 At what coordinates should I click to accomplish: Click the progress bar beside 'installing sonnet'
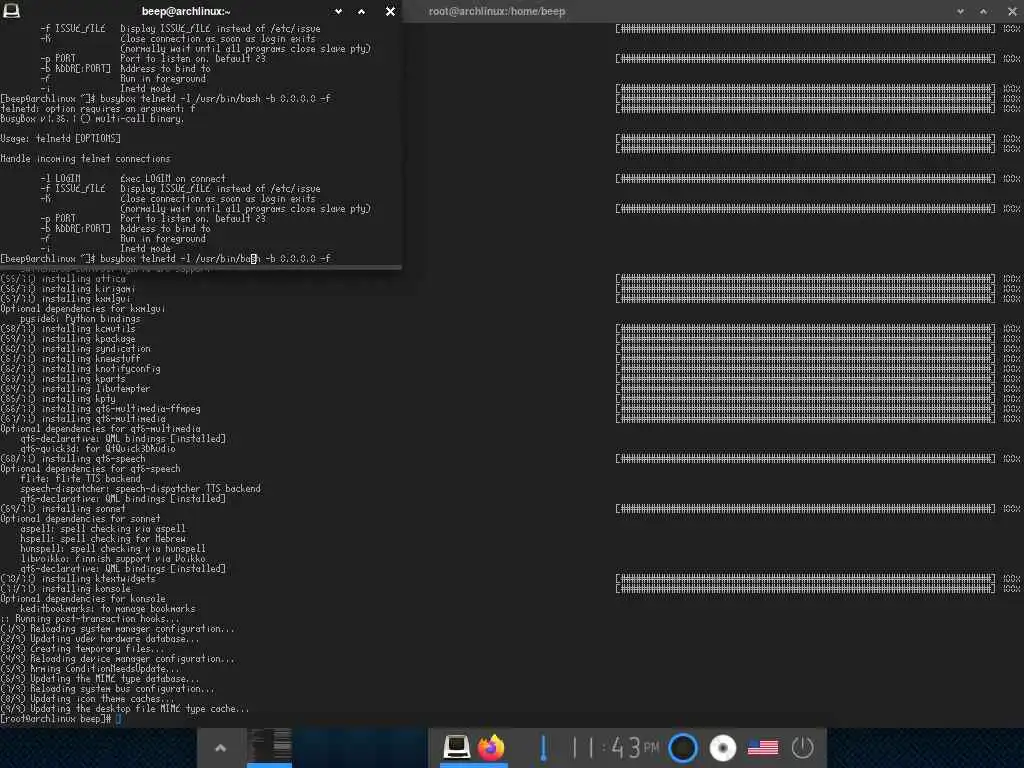(805, 509)
